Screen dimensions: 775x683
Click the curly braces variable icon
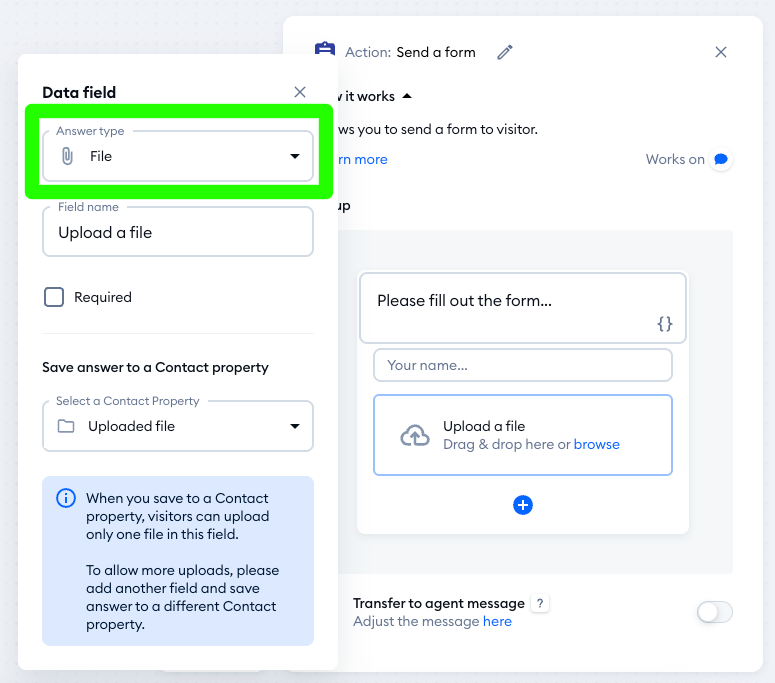tap(665, 324)
